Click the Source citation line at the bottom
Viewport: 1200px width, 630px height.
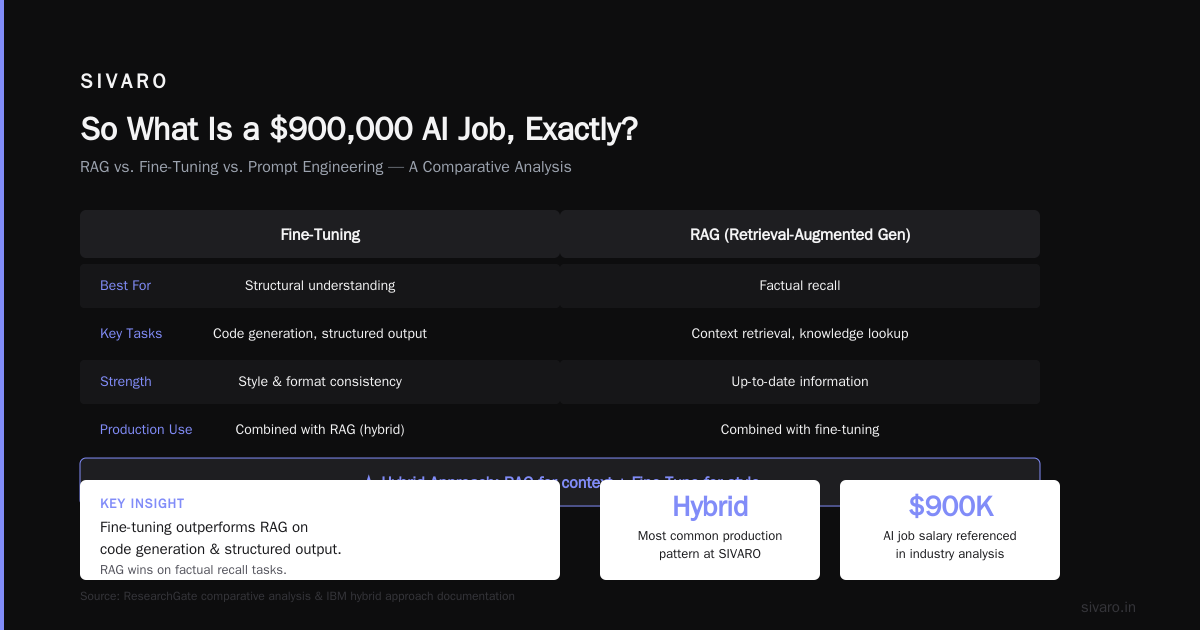pyautogui.click(x=297, y=596)
